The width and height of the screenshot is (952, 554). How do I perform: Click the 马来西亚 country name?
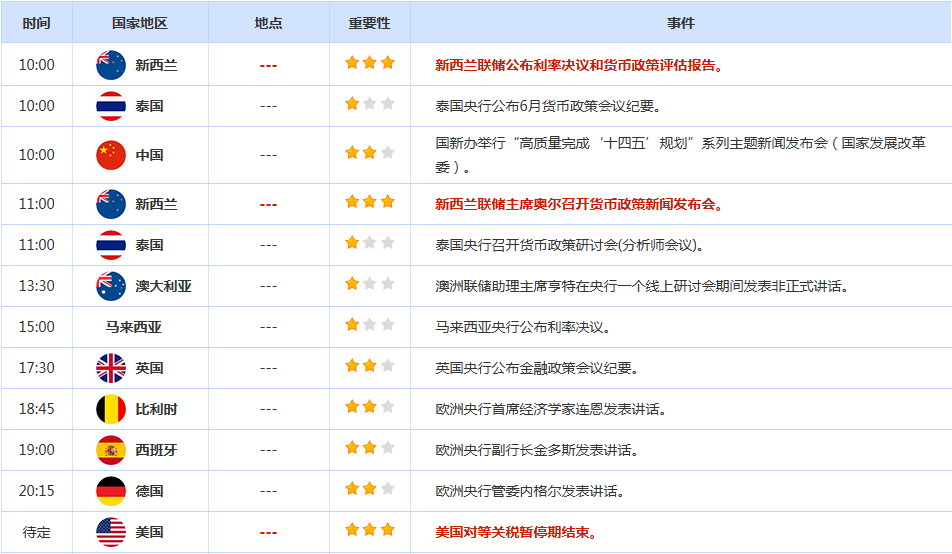pyautogui.click(x=134, y=327)
